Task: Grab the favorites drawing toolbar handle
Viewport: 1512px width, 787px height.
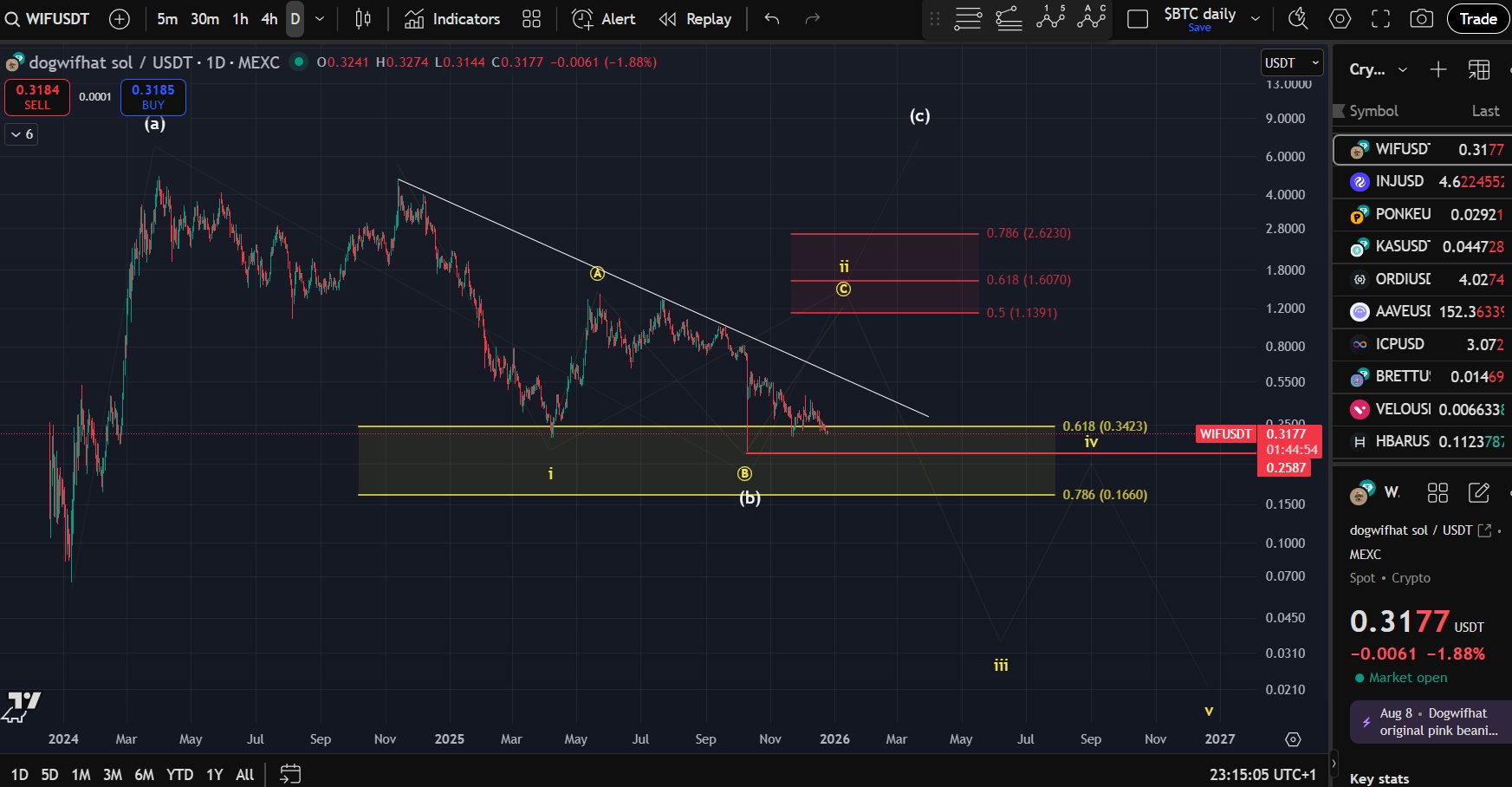Action: pyautogui.click(x=934, y=19)
